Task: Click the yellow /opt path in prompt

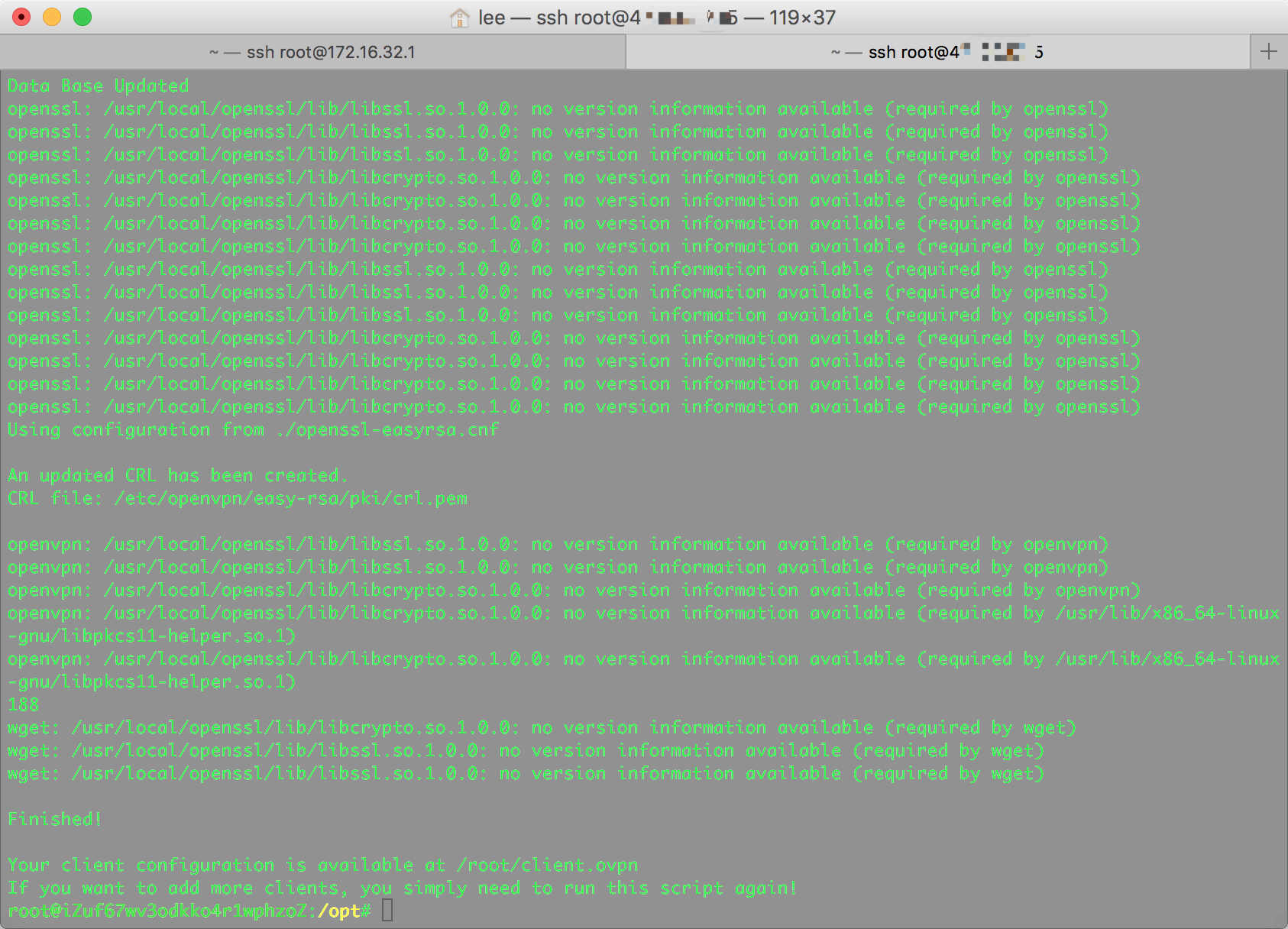Action: (339, 911)
